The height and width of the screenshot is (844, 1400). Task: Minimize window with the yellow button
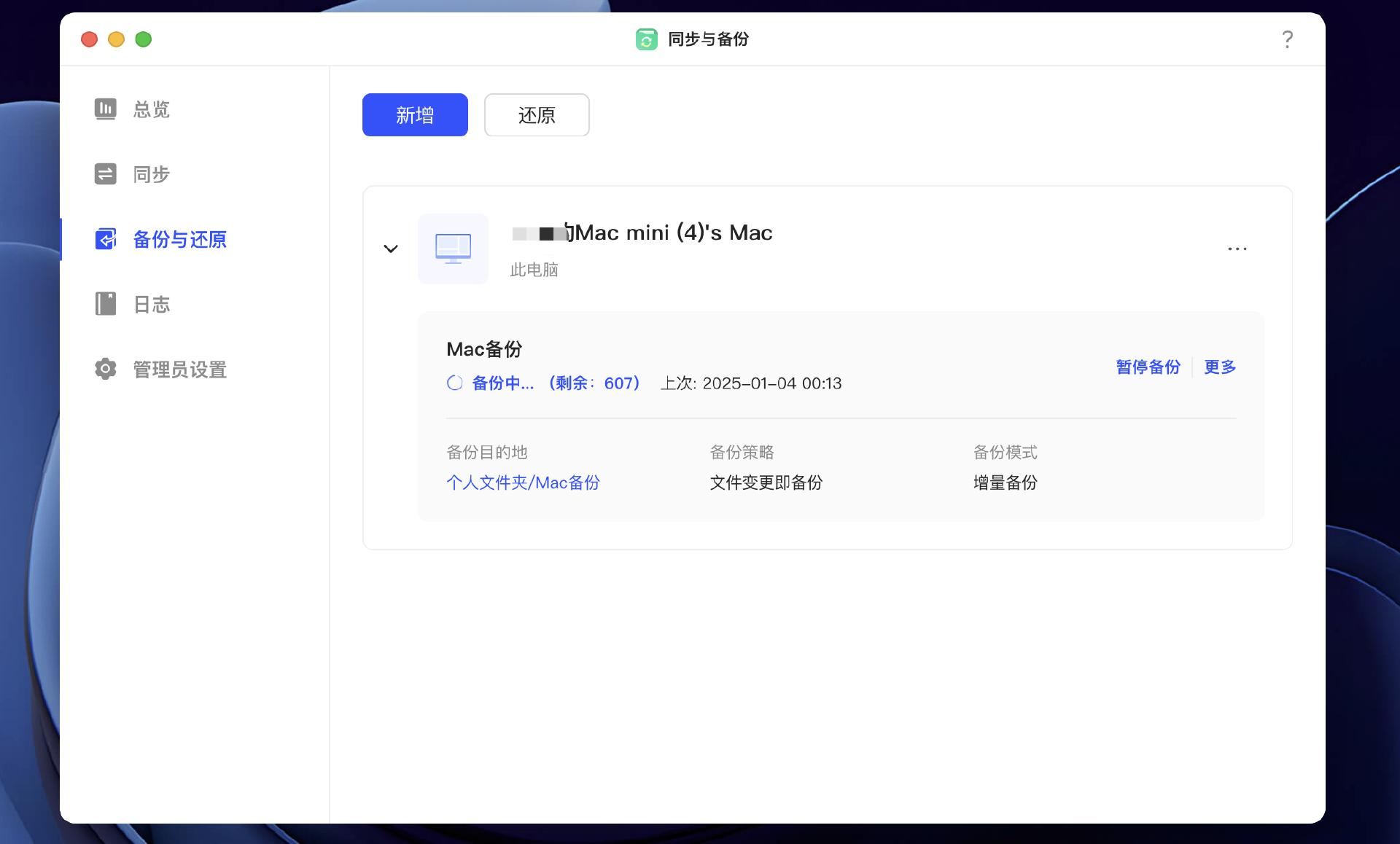click(117, 39)
